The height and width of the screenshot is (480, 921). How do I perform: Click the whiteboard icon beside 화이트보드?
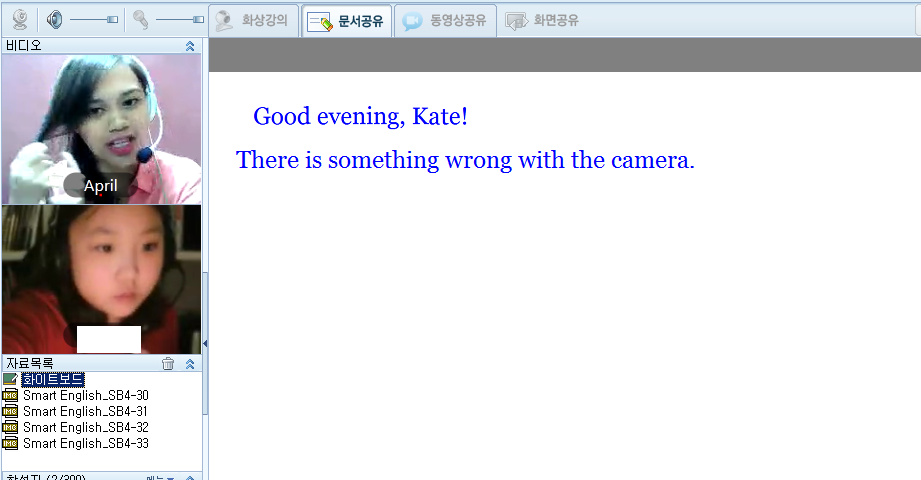(x=10, y=380)
